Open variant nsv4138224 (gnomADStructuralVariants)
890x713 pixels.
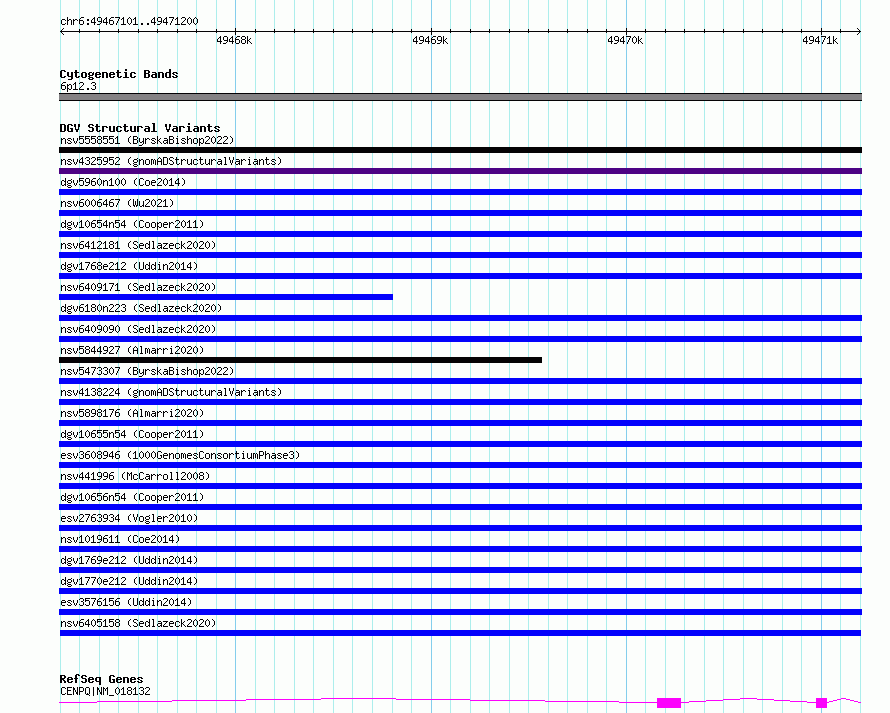171,392
